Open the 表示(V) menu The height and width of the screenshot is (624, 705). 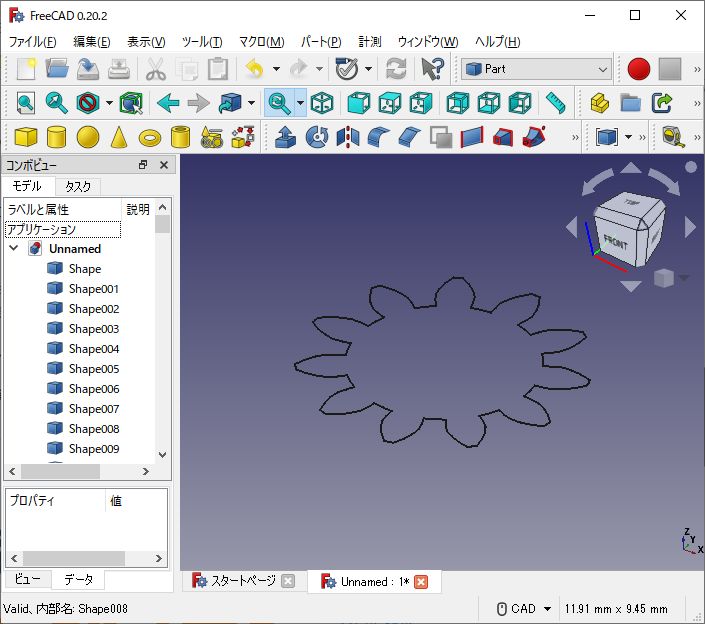146,42
